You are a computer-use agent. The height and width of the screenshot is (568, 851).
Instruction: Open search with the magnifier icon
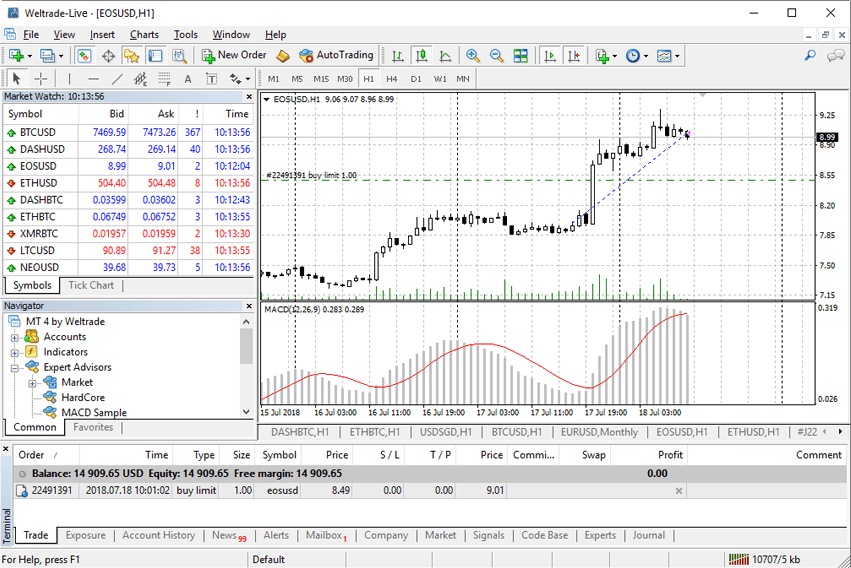point(810,56)
